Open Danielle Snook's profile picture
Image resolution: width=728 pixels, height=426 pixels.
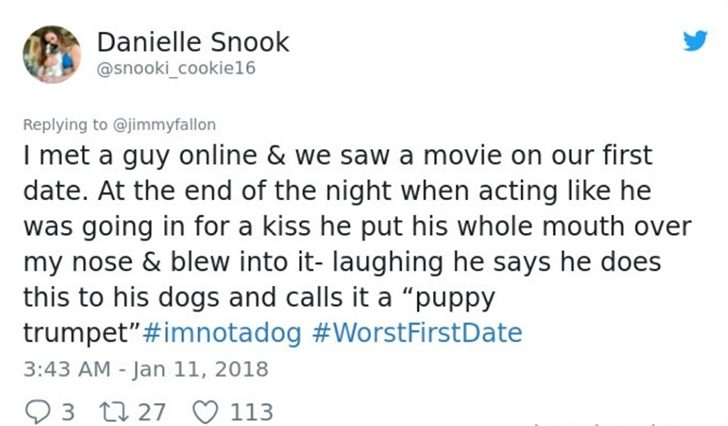pos(52,54)
